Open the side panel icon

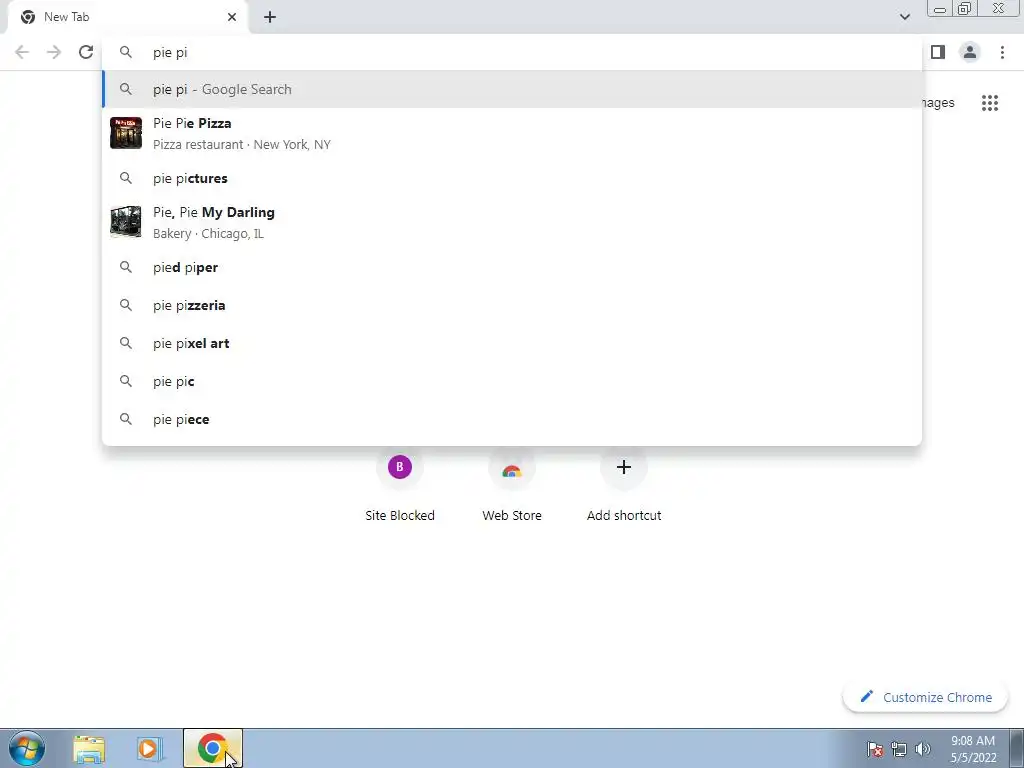point(938,52)
